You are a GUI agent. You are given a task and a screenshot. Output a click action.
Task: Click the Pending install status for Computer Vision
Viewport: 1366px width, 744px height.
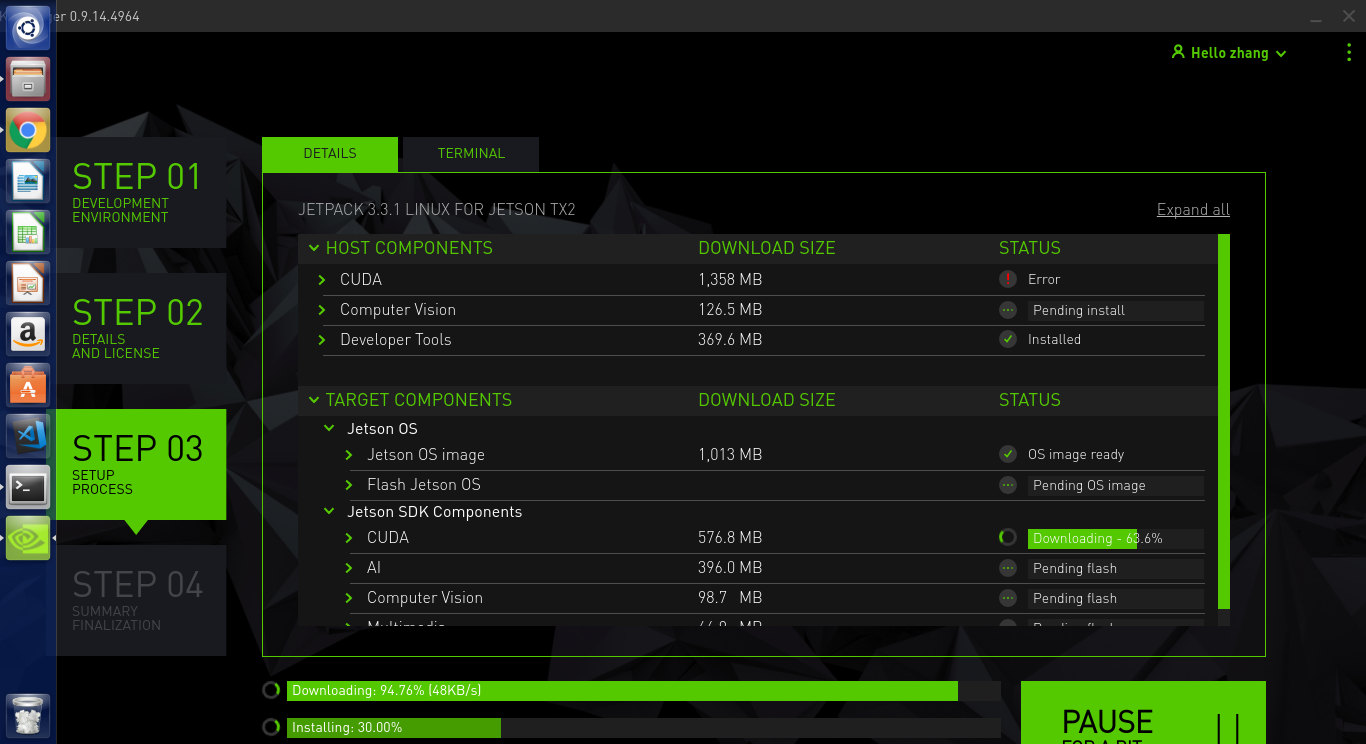pos(1115,310)
